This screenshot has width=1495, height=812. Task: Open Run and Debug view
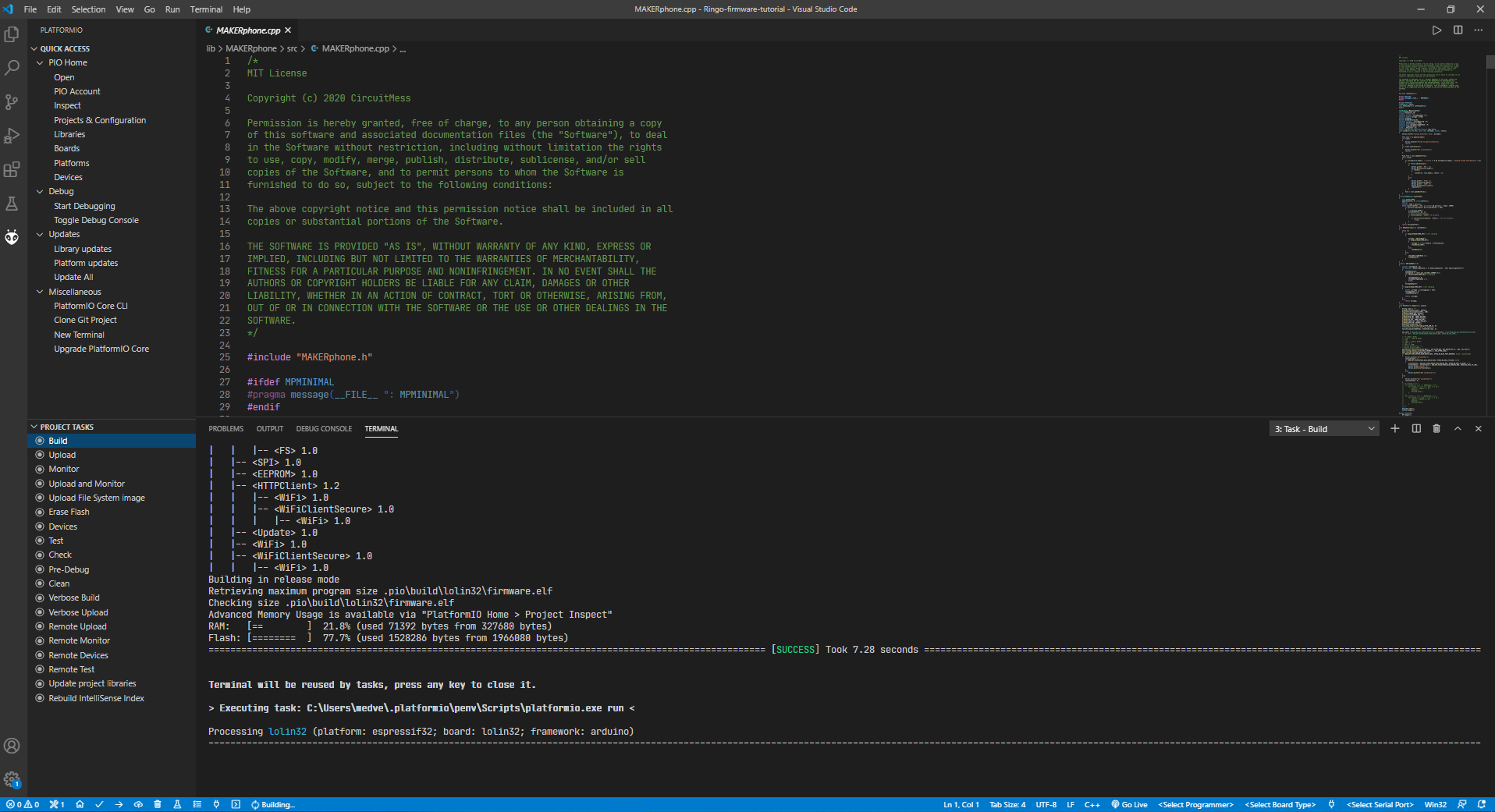pos(12,136)
